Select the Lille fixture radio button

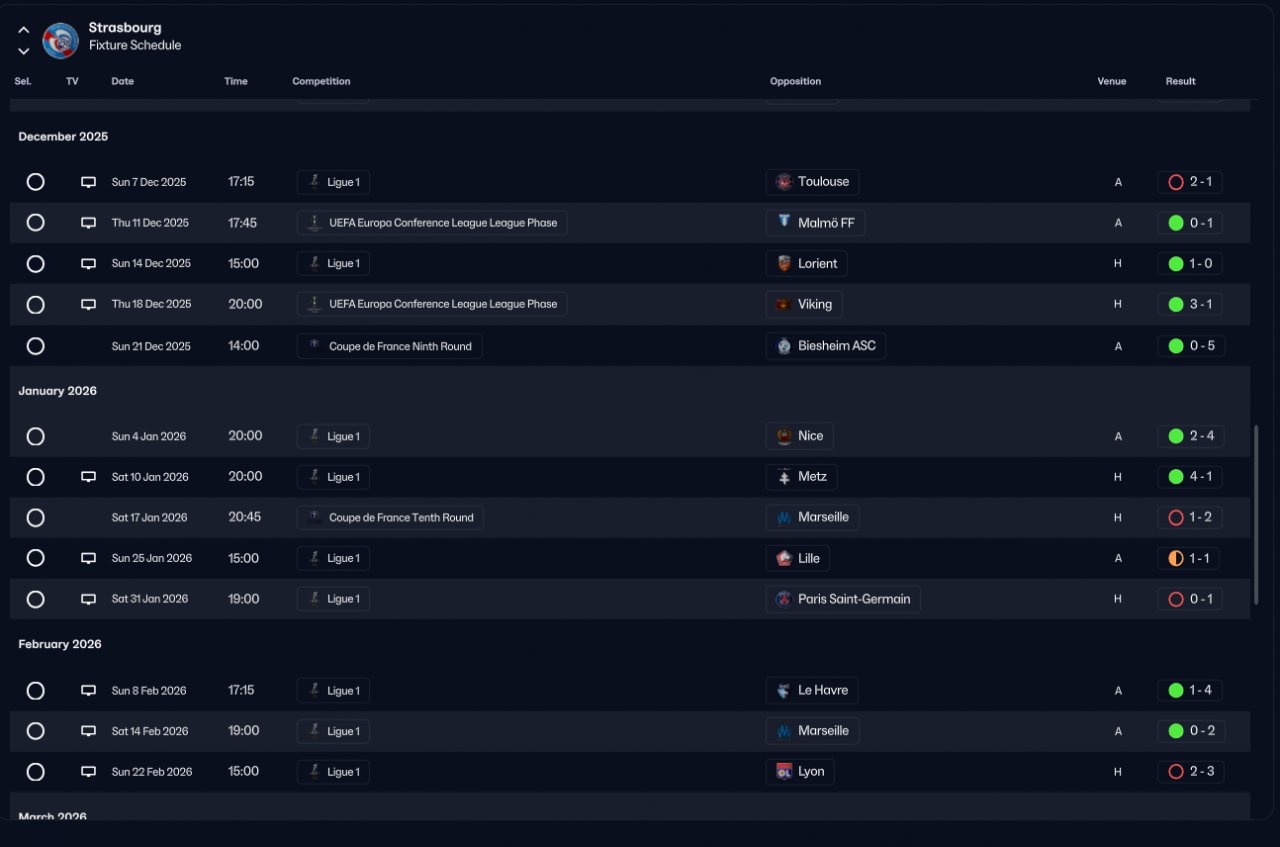click(36, 558)
